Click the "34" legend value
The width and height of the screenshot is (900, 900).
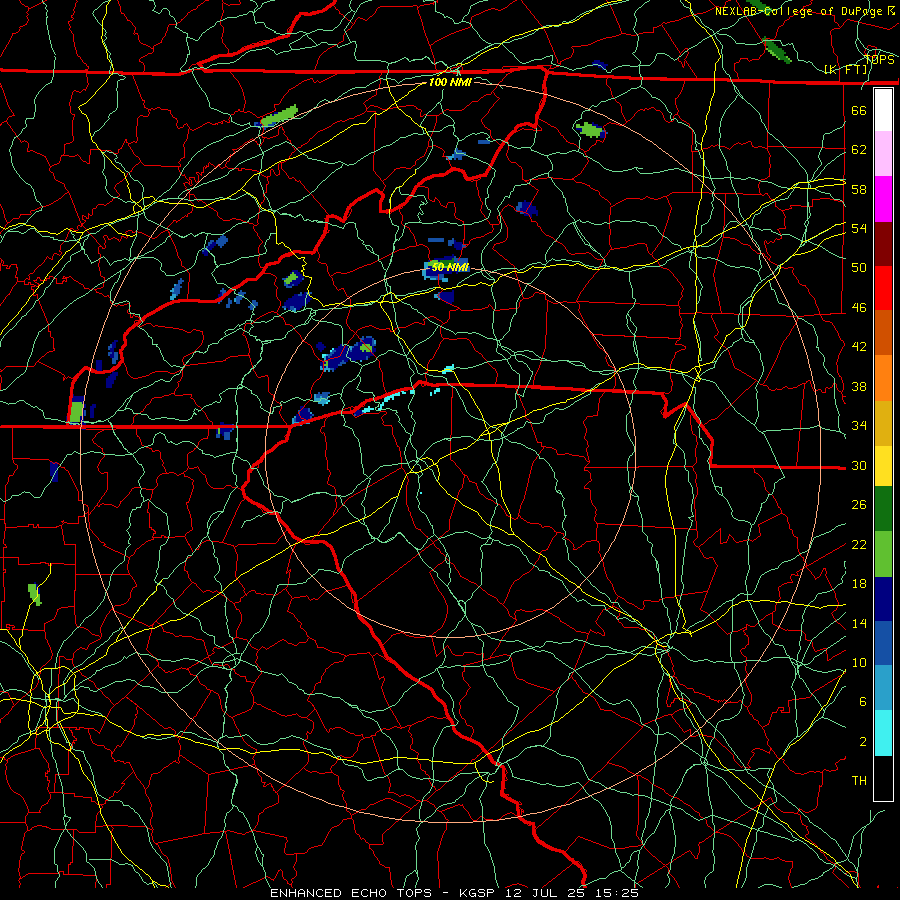[x=859, y=426]
